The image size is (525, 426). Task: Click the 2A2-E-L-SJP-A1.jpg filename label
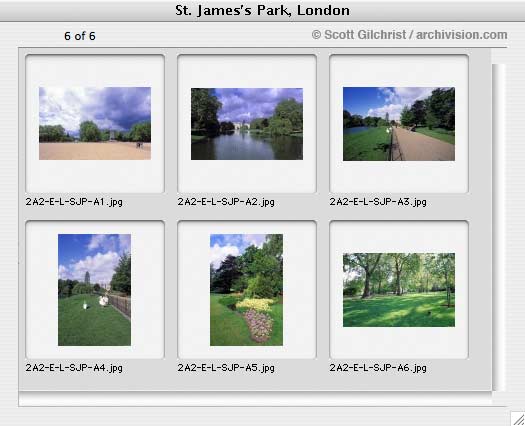(74, 202)
